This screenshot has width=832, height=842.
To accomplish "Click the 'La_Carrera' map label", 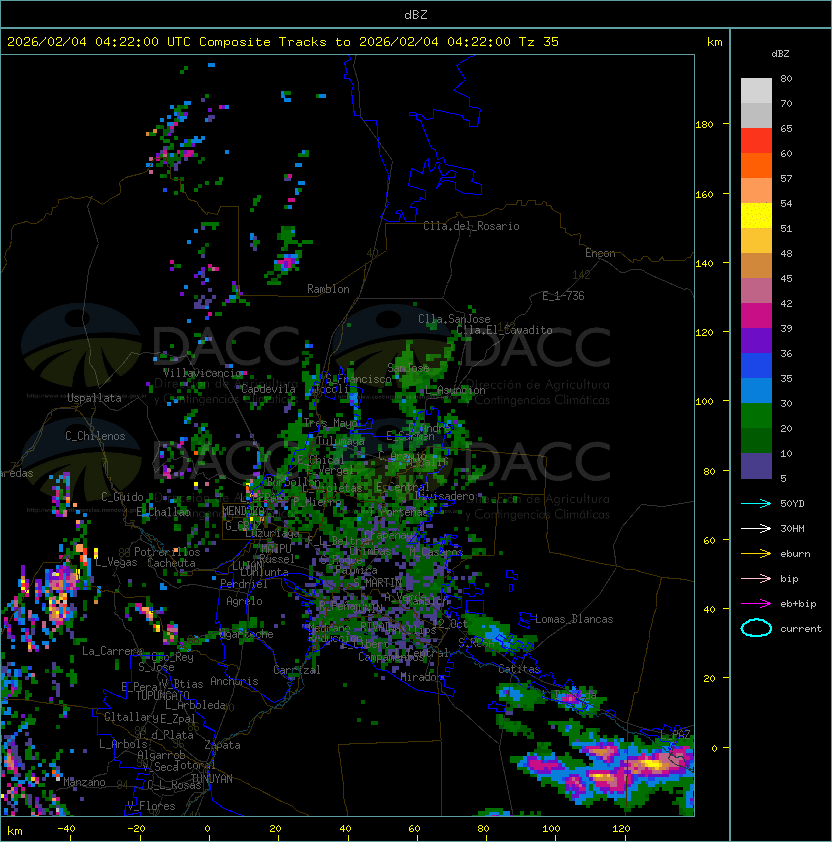I will (x=112, y=651).
